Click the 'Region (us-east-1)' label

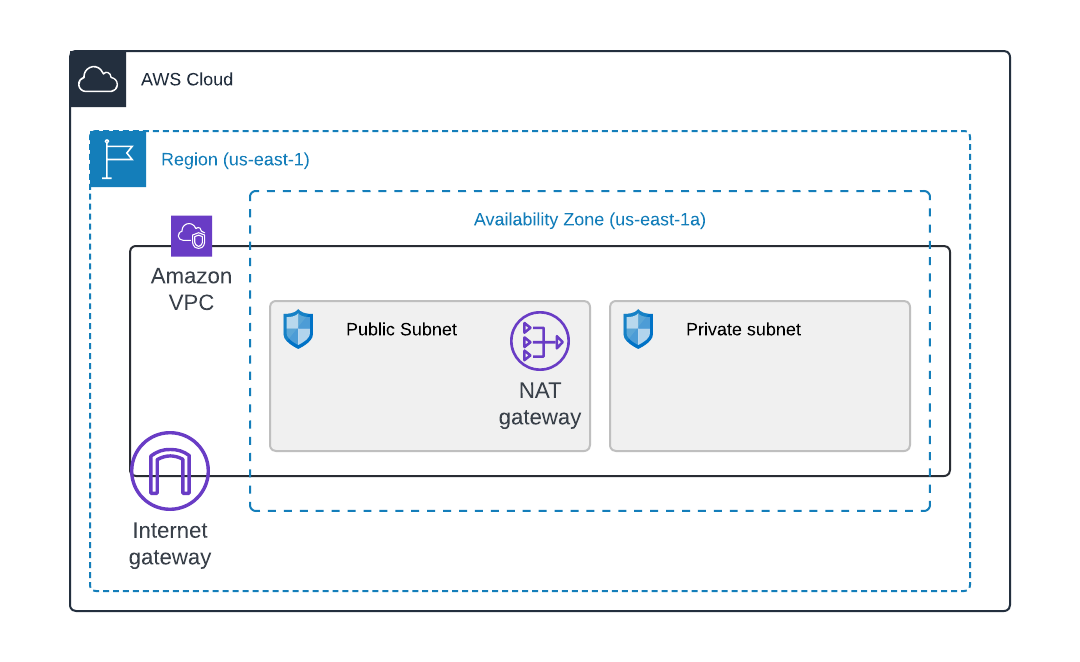point(234,159)
